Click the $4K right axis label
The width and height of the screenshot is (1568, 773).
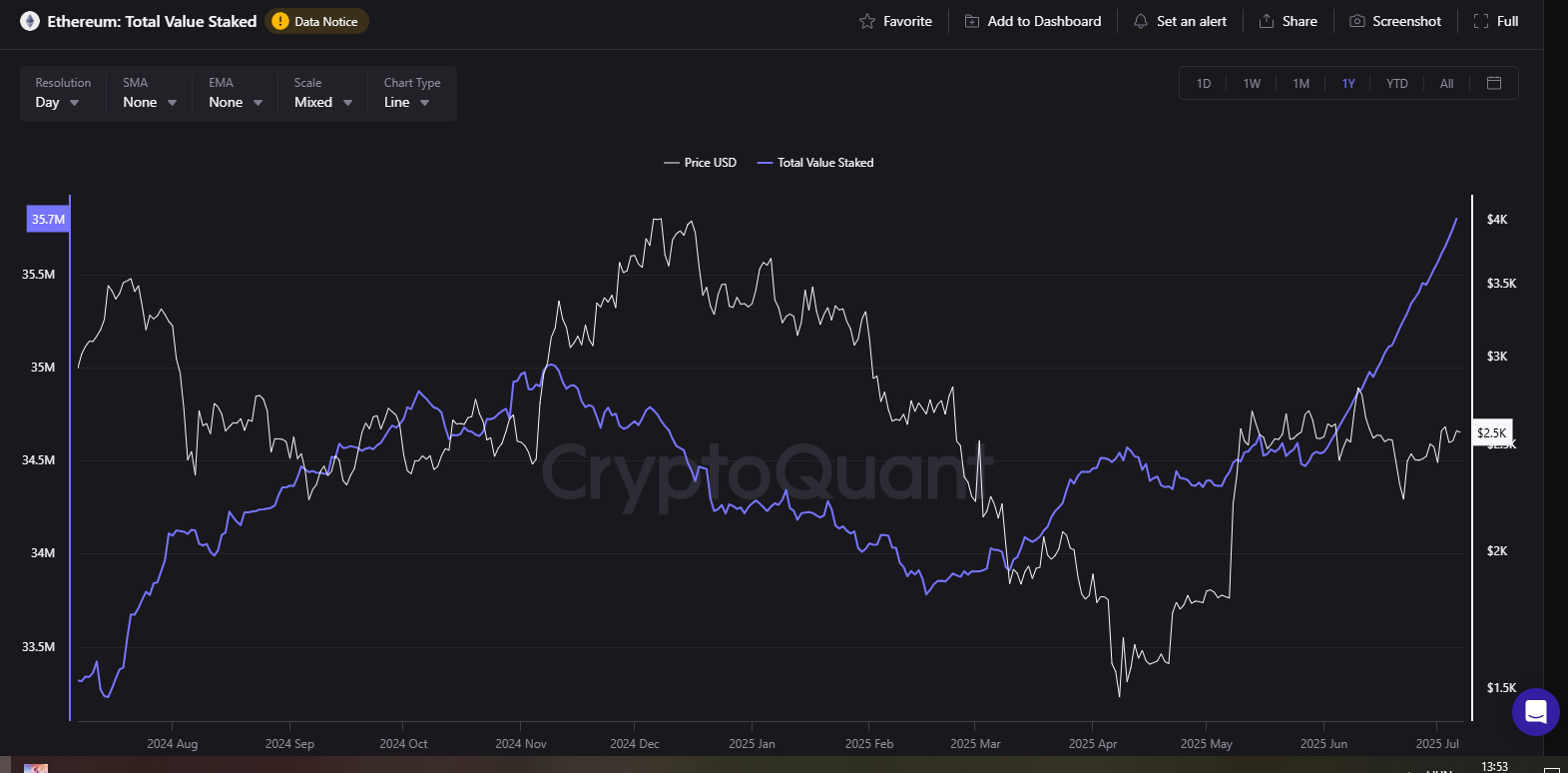[x=1497, y=220]
